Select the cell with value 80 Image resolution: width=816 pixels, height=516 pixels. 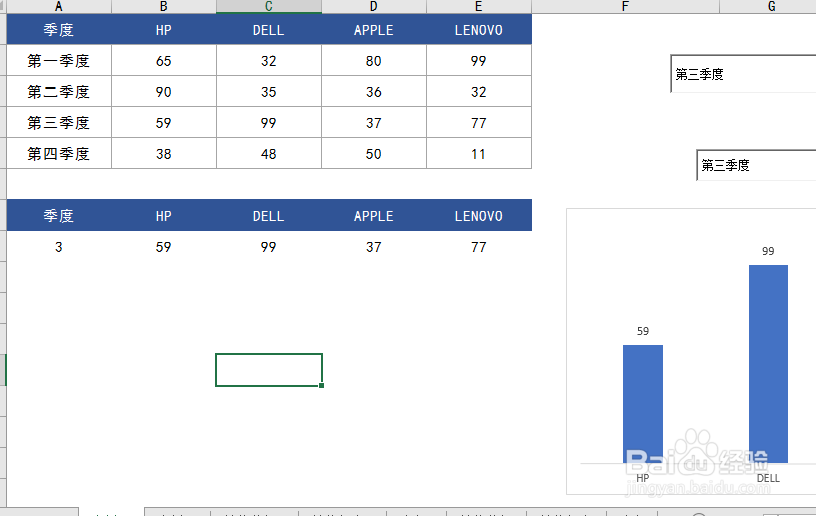tap(374, 61)
